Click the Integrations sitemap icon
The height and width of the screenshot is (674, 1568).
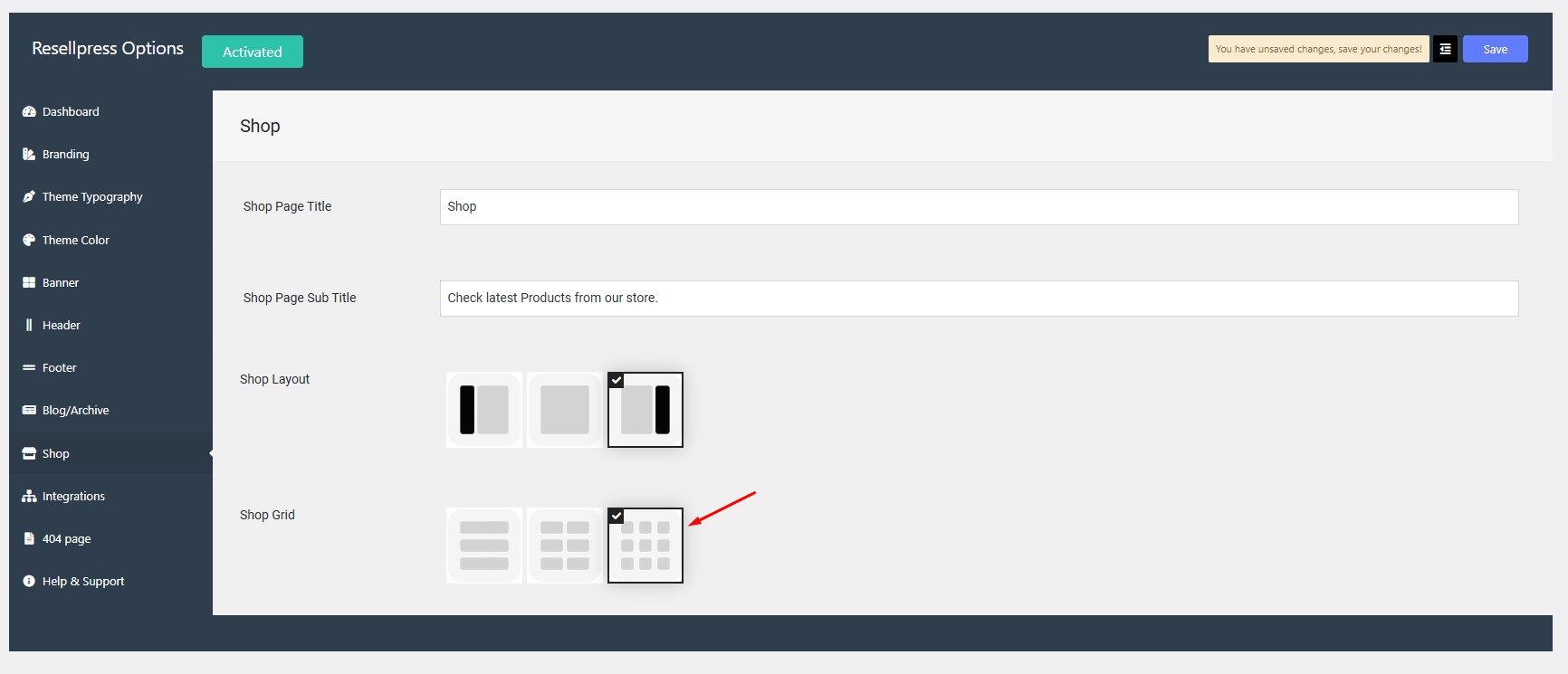tap(29, 497)
